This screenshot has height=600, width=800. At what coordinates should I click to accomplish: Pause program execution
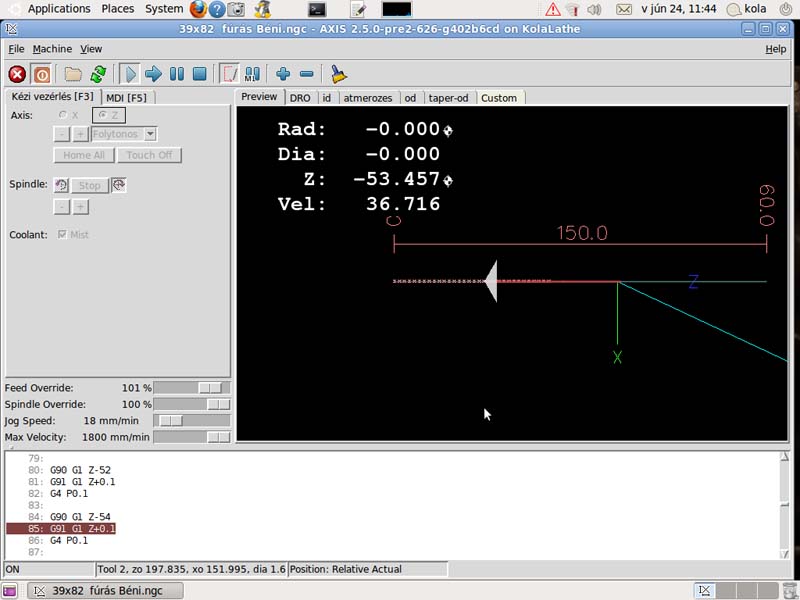[x=177, y=74]
